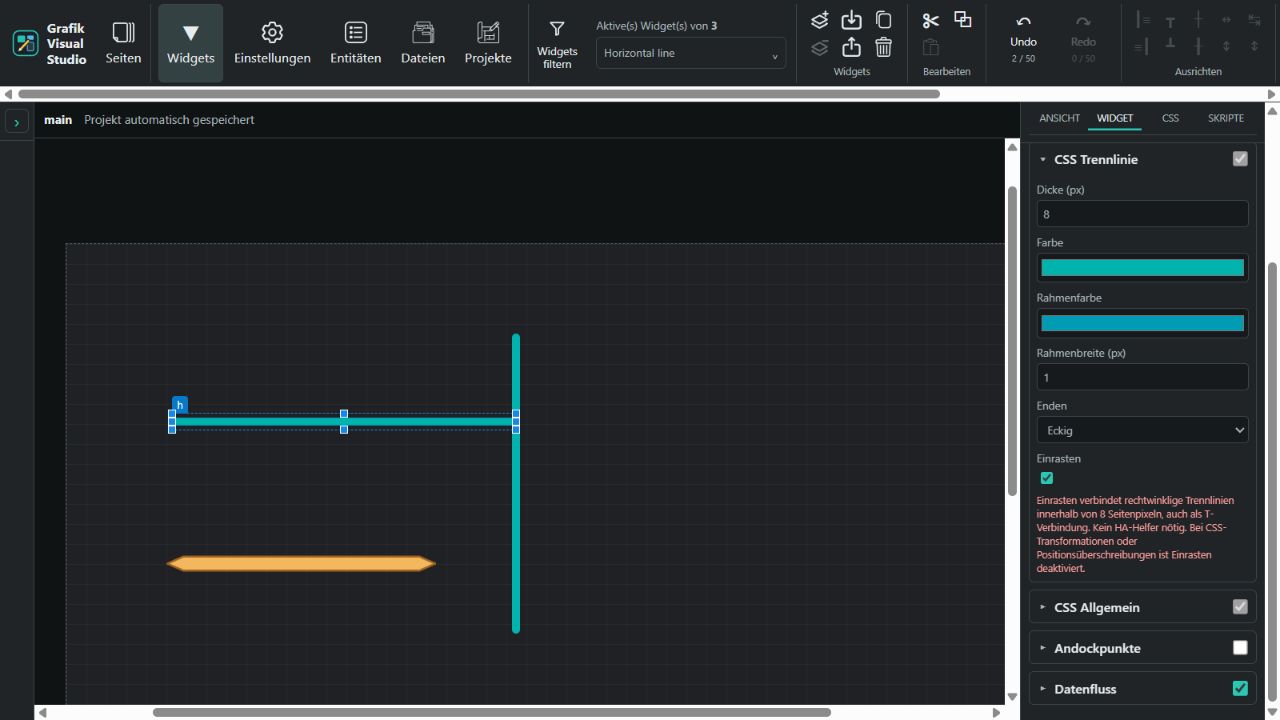1280x720 pixels.
Task: Delete the selected widget with the trash icon
Action: click(883, 47)
